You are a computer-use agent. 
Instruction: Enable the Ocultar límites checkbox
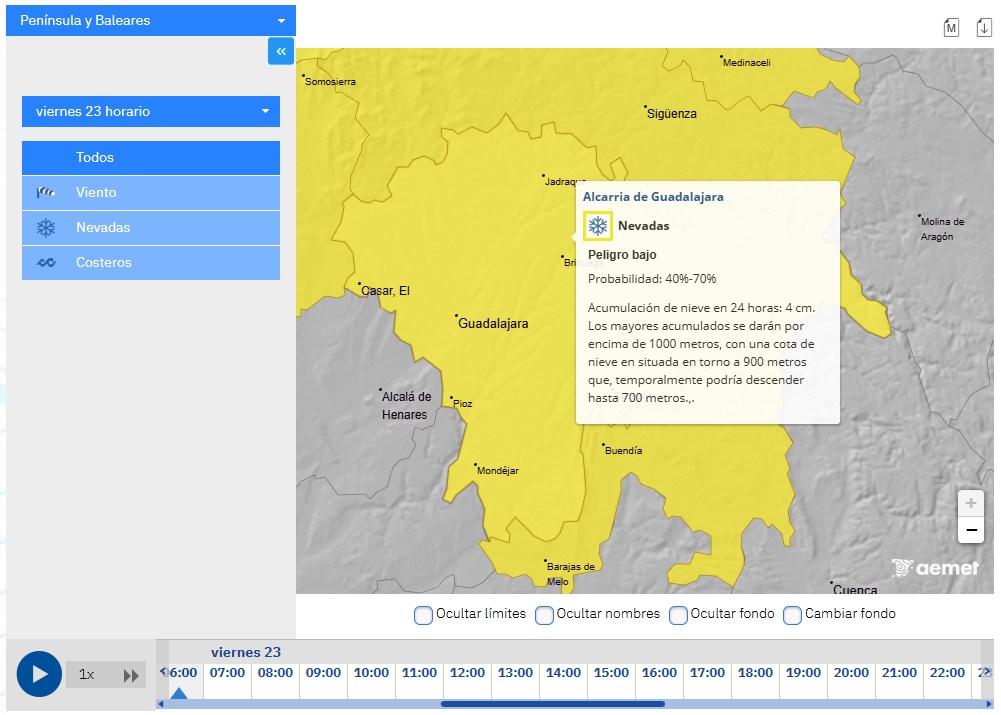(x=424, y=615)
